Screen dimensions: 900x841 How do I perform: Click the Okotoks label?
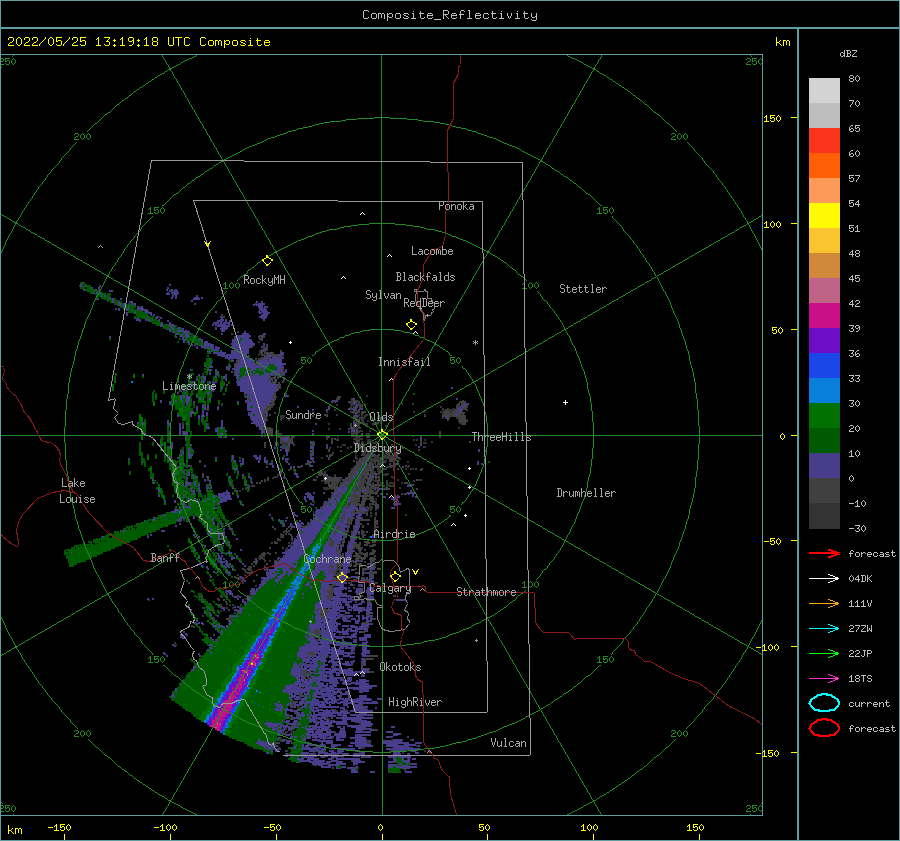coord(400,667)
